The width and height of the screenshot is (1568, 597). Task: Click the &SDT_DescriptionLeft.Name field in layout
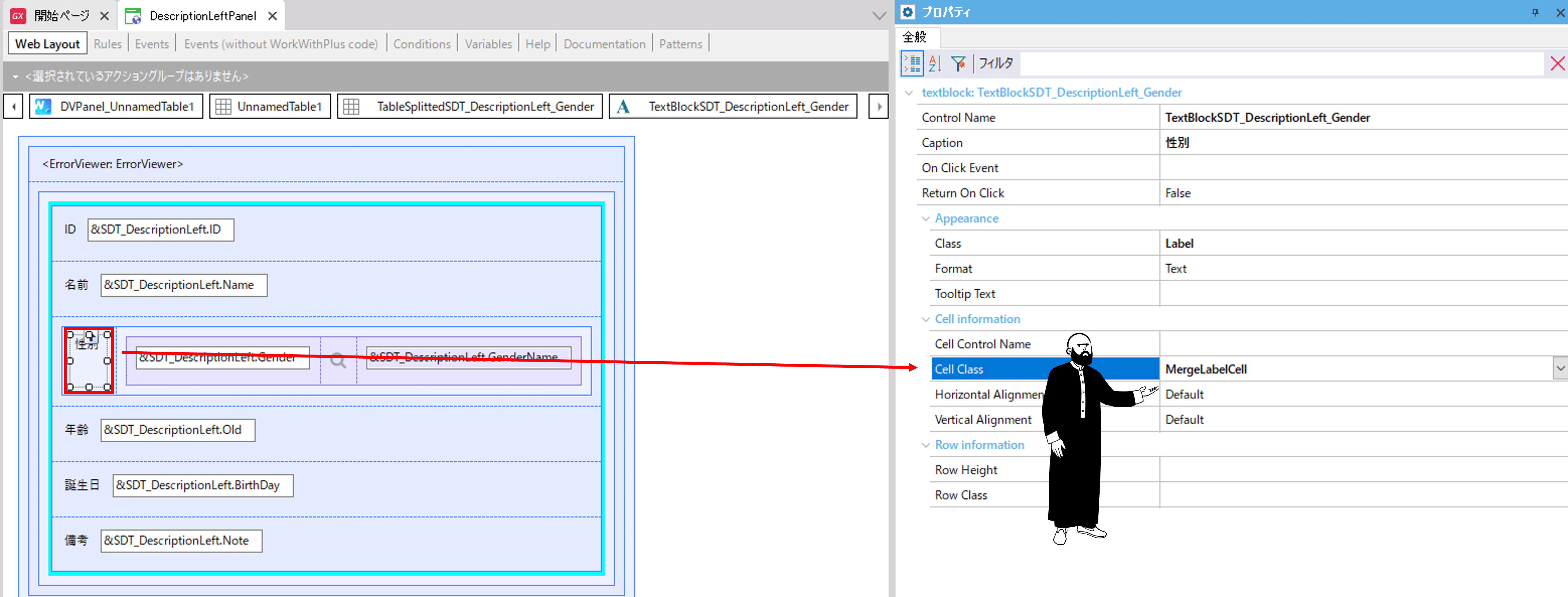183,285
